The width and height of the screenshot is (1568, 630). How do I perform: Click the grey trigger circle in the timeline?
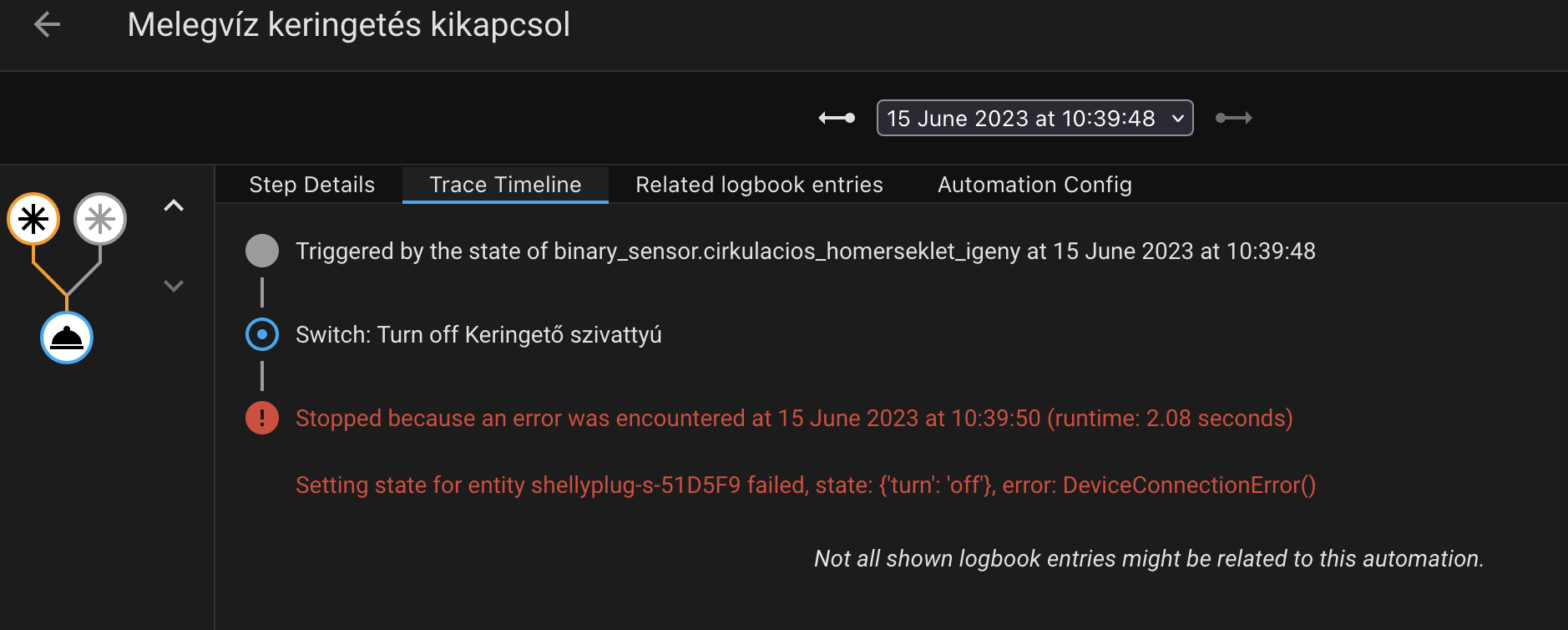[x=262, y=251]
